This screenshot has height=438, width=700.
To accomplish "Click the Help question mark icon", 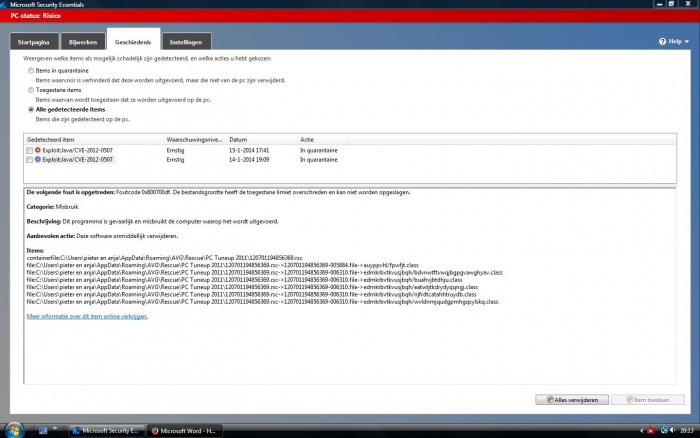I will tap(662, 41).
